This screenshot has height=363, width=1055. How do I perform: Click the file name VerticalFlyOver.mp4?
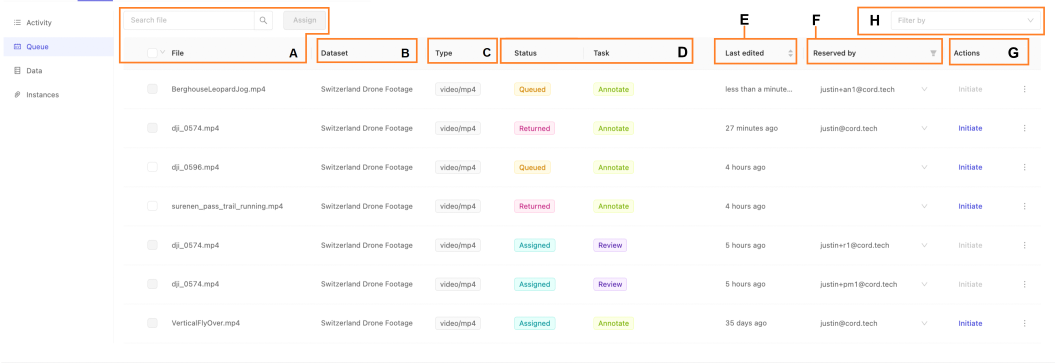click(206, 323)
